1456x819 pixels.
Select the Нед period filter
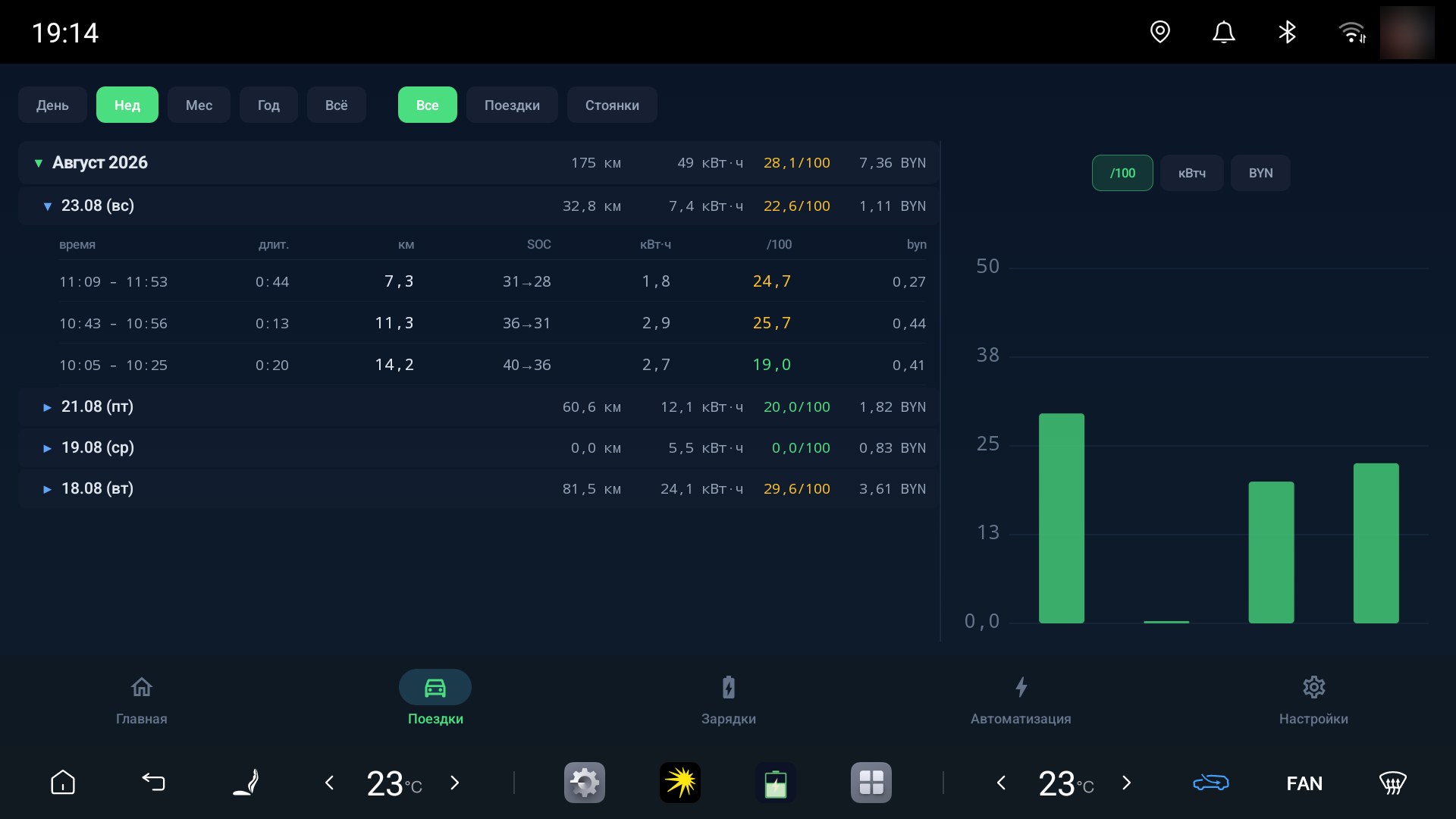127,105
